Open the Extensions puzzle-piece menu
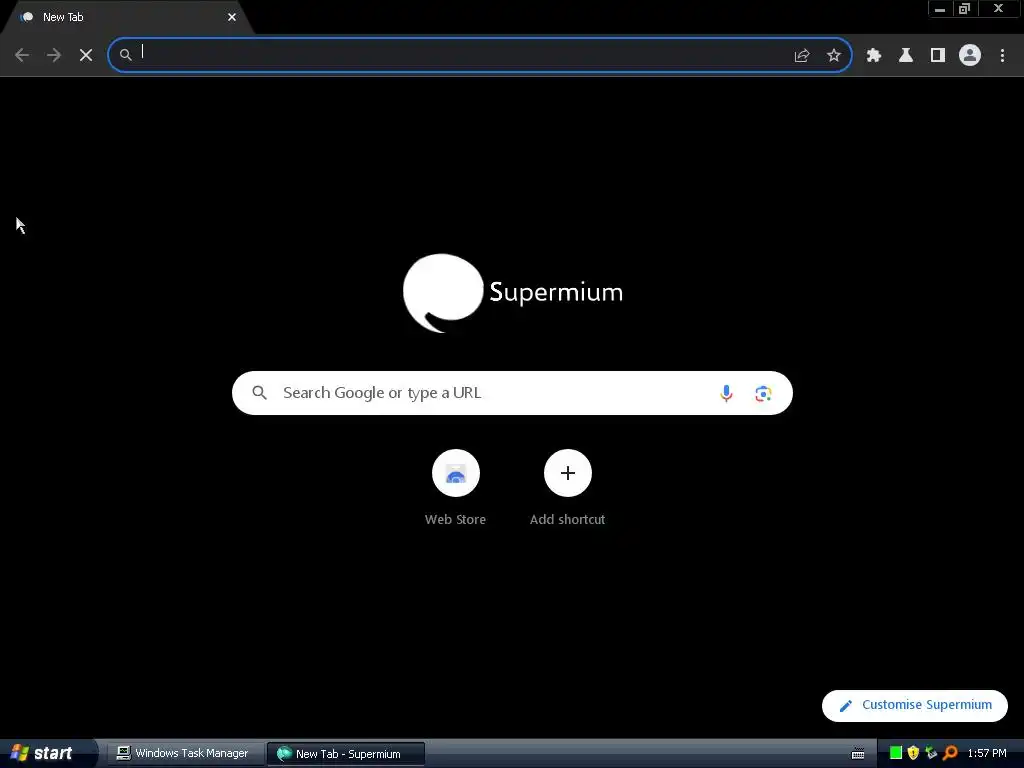Viewport: 1024px width, 768px height. (874, 55)
